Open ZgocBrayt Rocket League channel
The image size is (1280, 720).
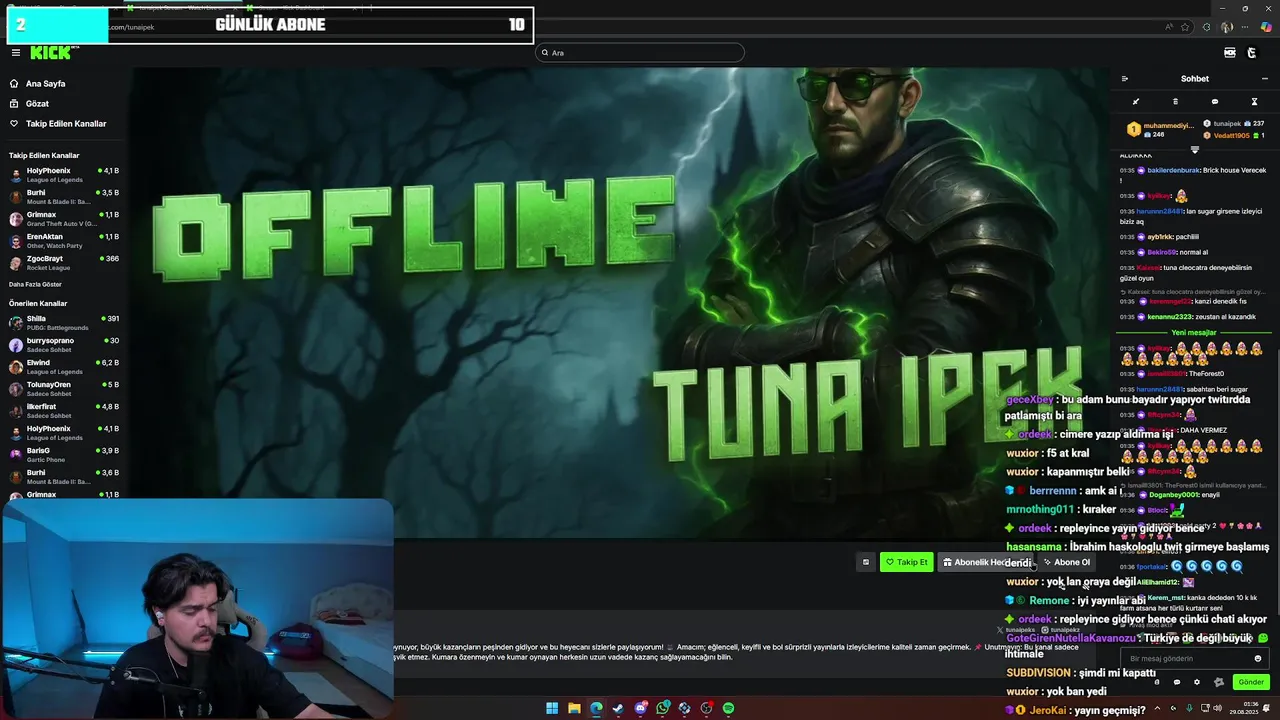64,262
